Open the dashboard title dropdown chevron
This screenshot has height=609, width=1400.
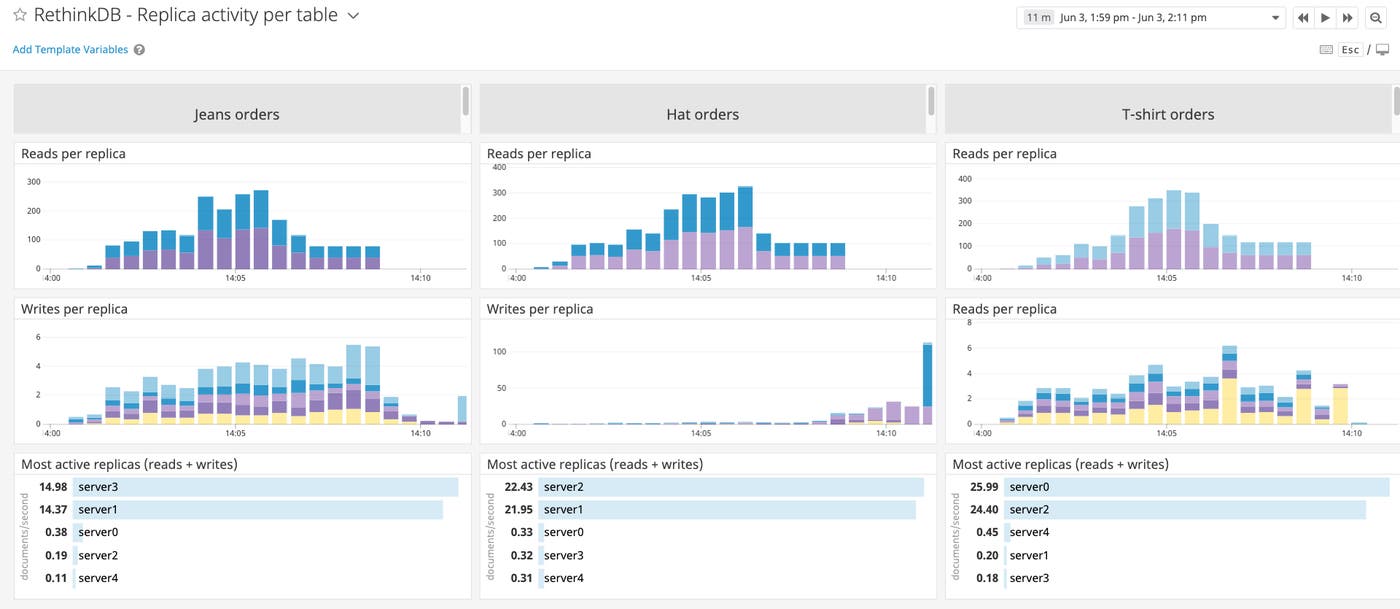point(352,16)
